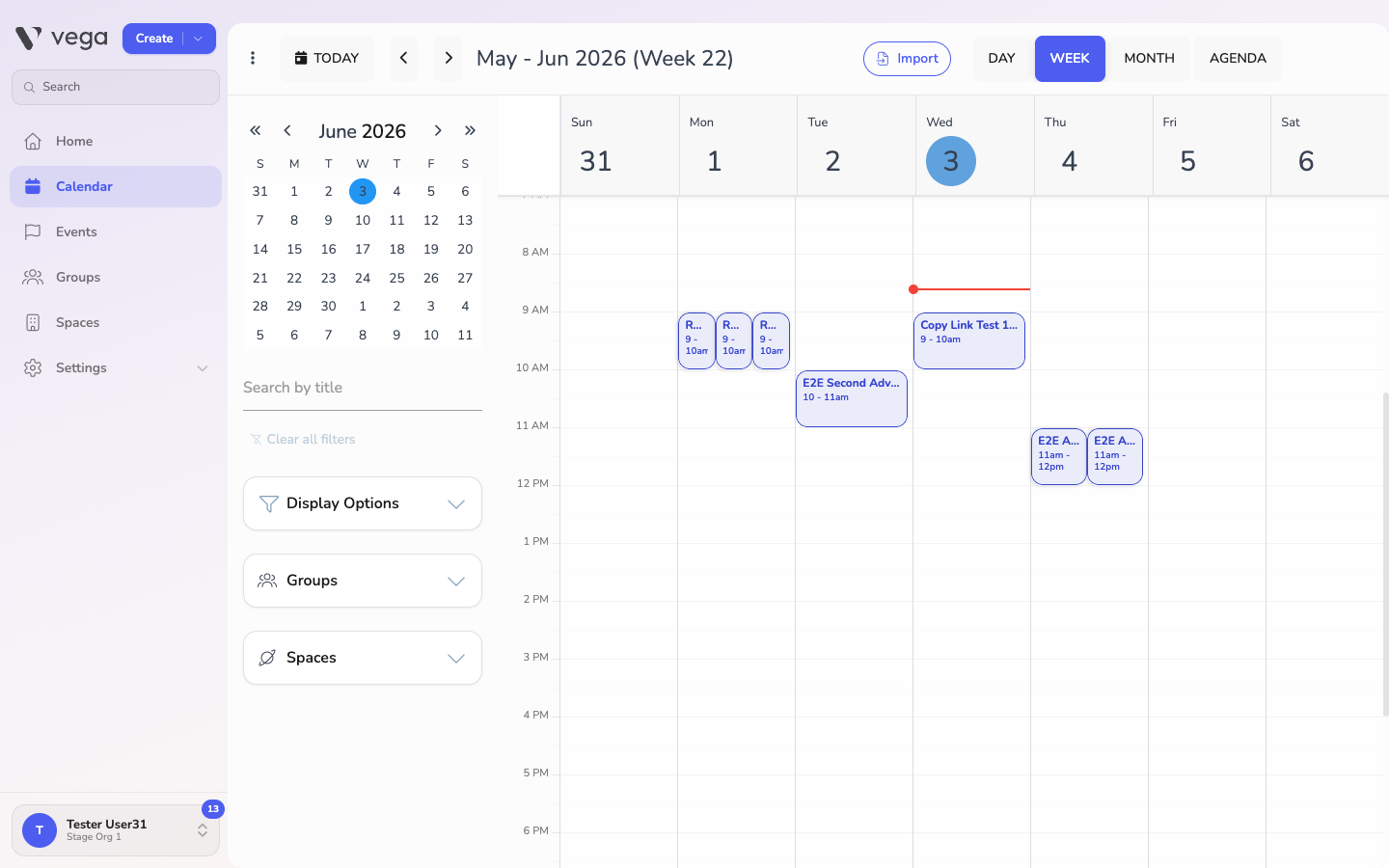Image resolution: width=1389 pixels, height=868 pixels.
Task: Open the first Monday 9-10am event
Action: 696,340
